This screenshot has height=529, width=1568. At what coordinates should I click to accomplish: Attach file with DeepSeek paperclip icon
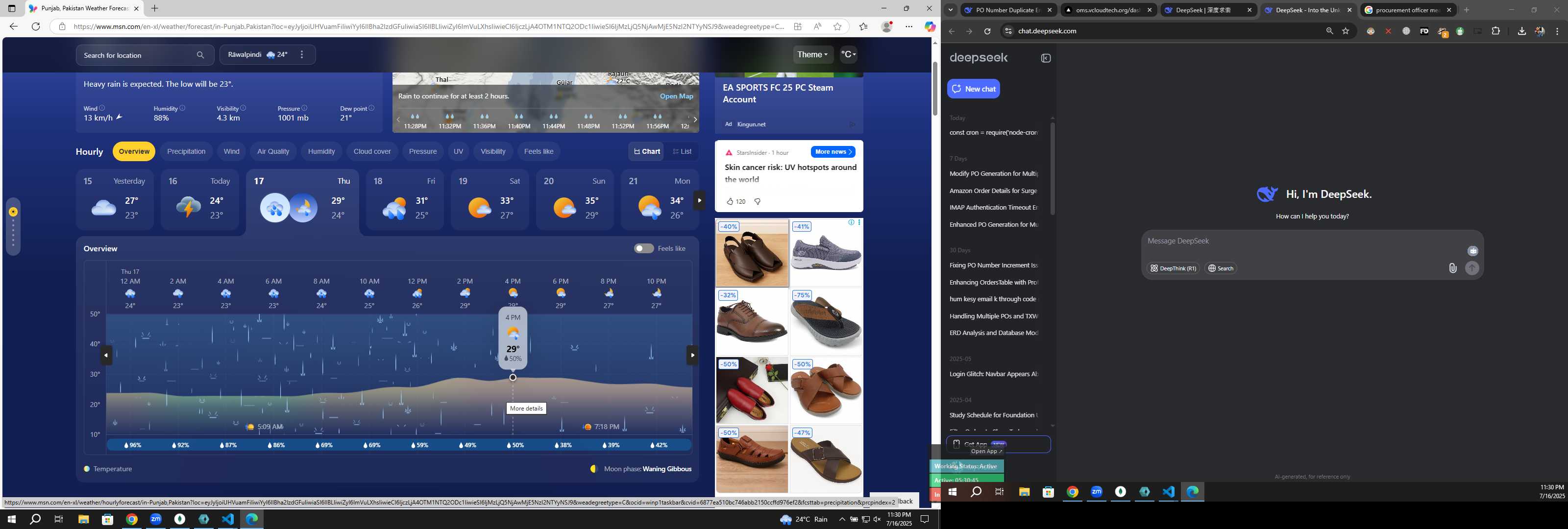pyautogui.click(x=1453, y=268)
